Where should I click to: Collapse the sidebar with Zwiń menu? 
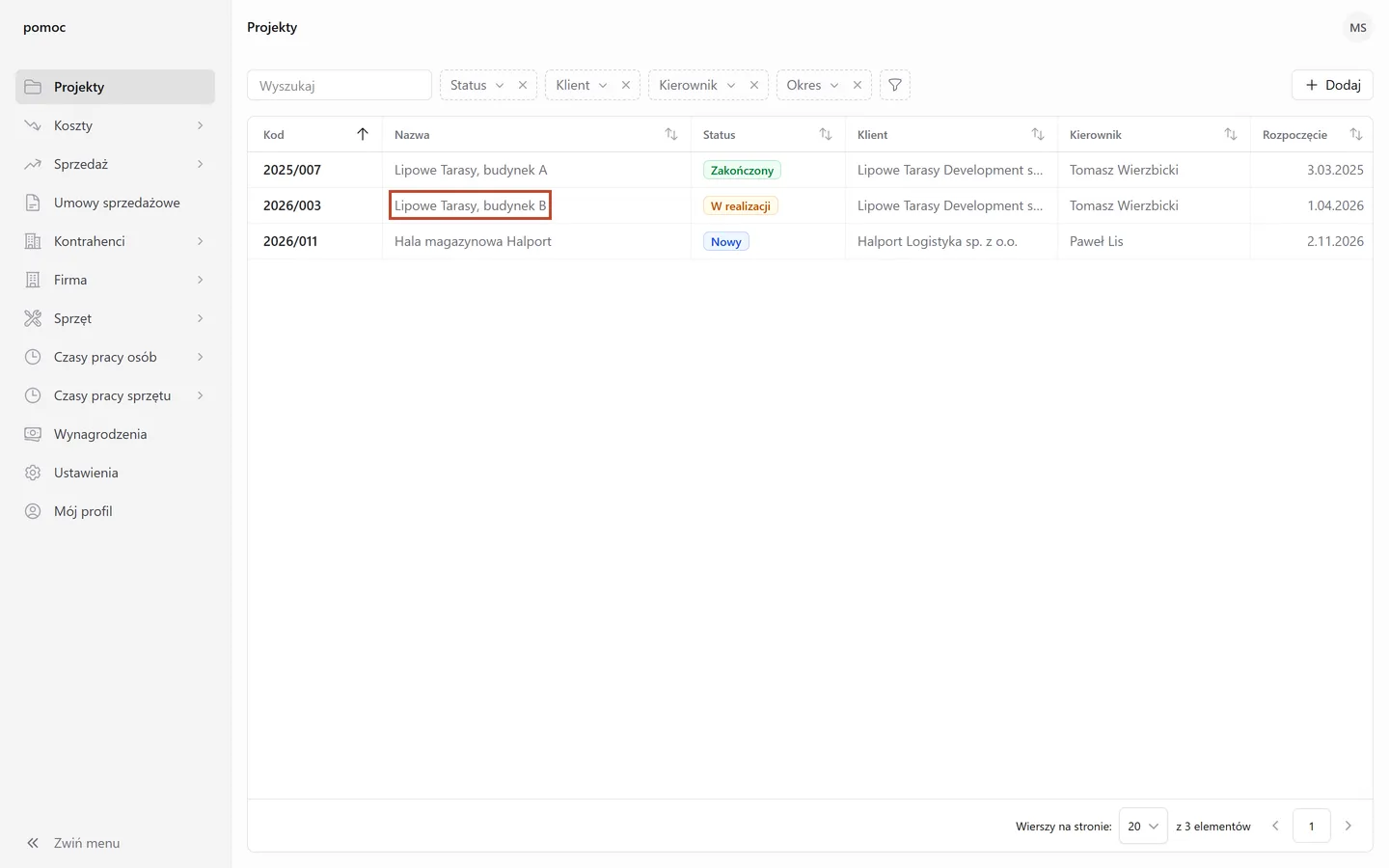click(73, 843)
